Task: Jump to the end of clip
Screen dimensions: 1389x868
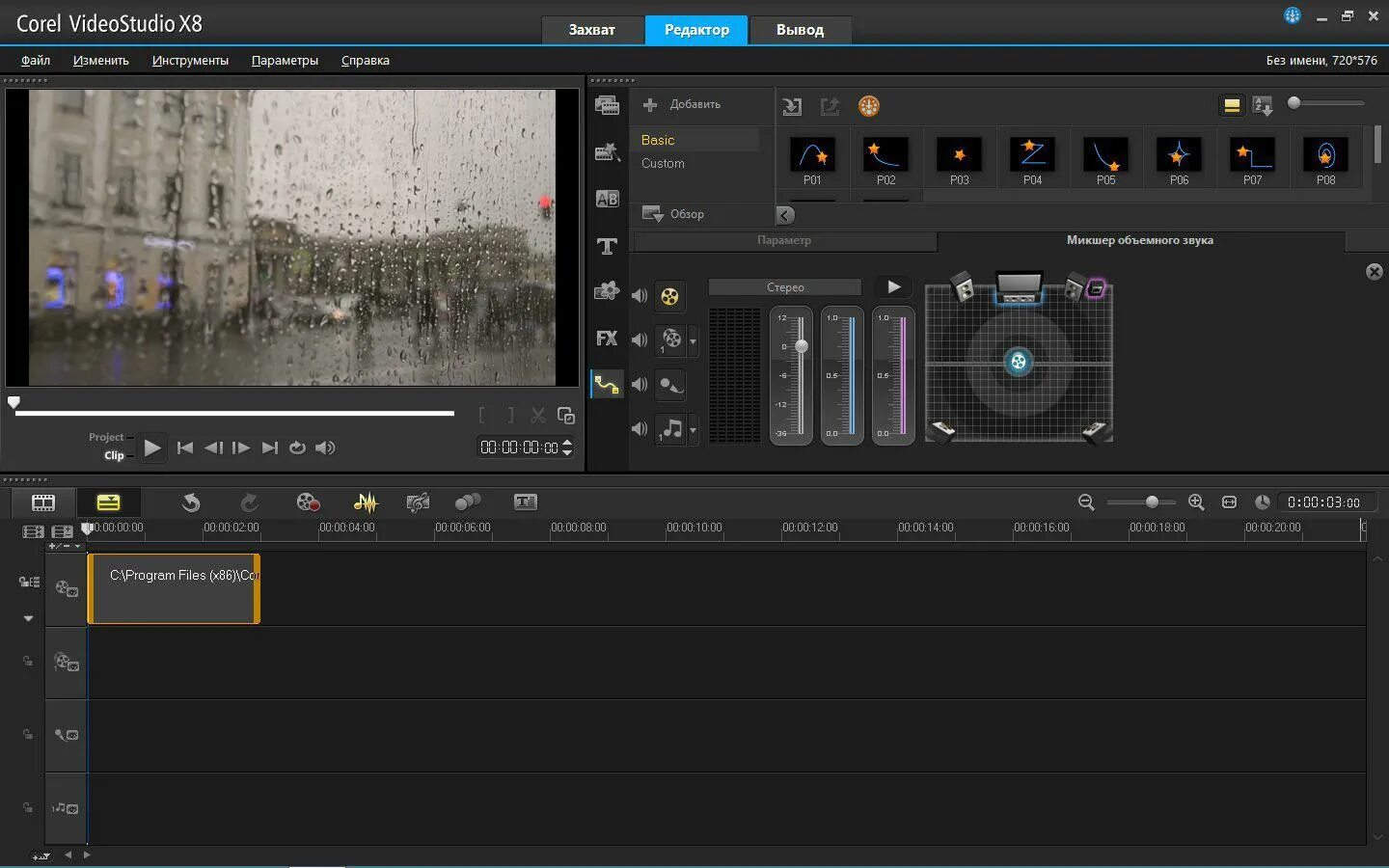Action: tap(270, 448)
